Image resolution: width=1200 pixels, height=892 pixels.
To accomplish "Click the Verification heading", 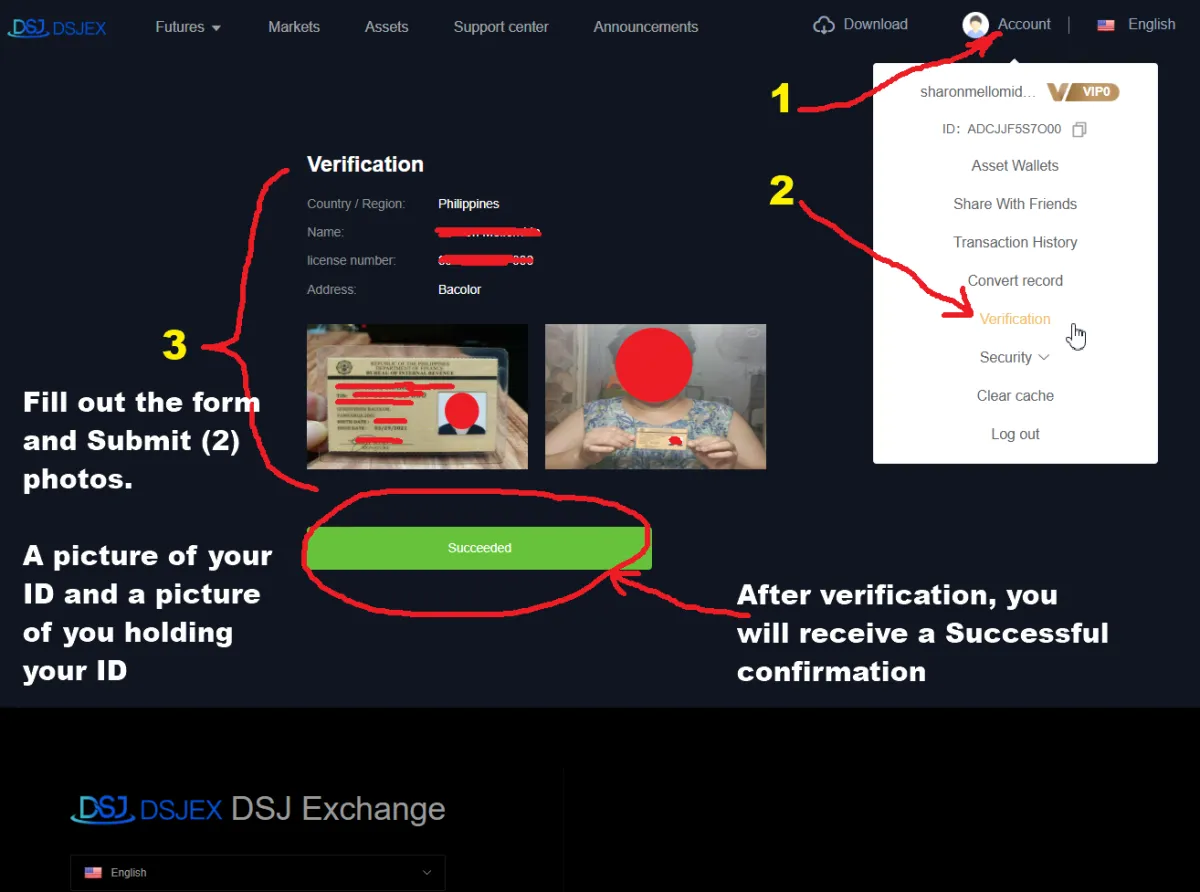I will click(x=365, y=165).
